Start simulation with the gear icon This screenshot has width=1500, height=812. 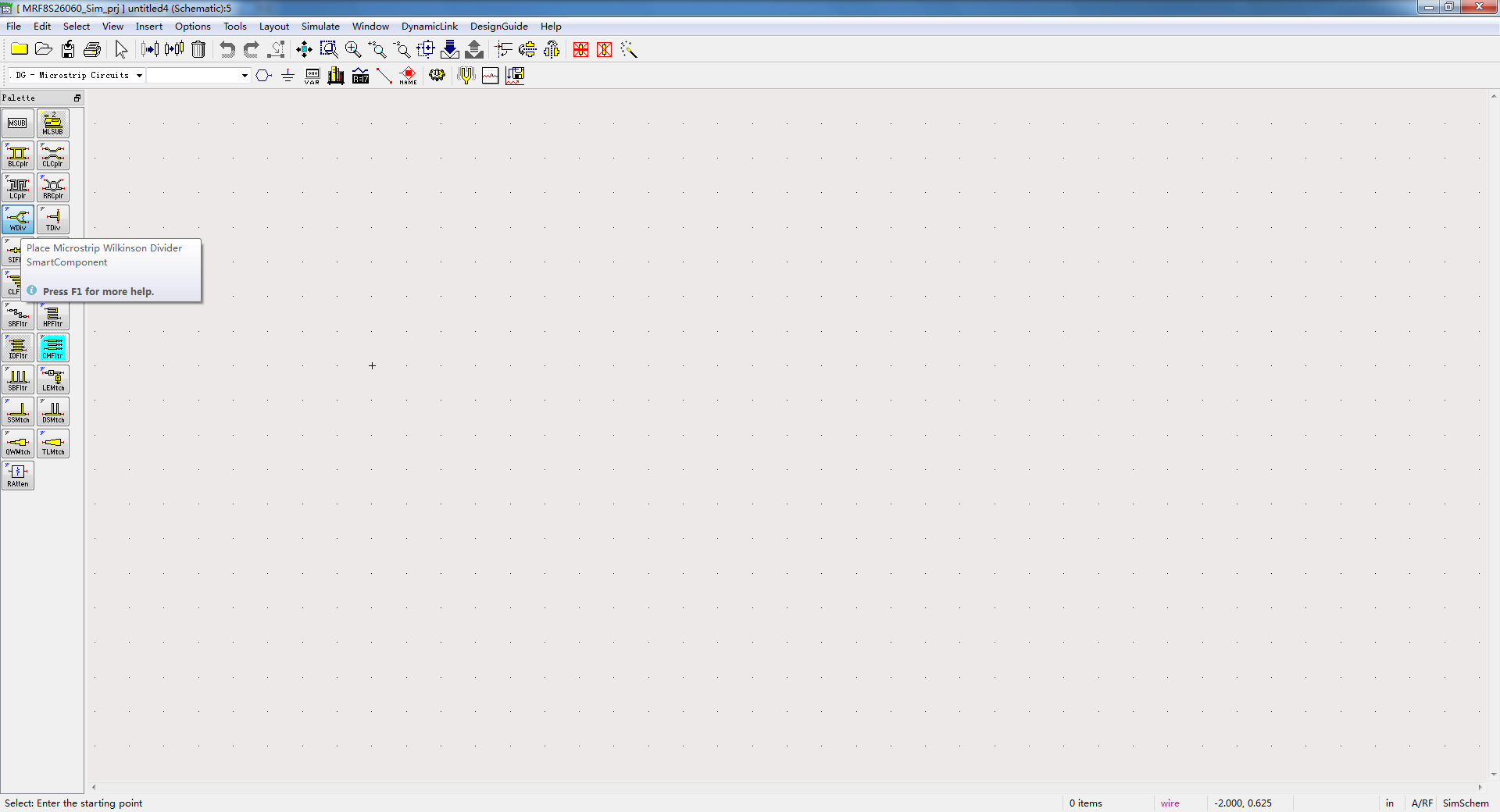437,76
